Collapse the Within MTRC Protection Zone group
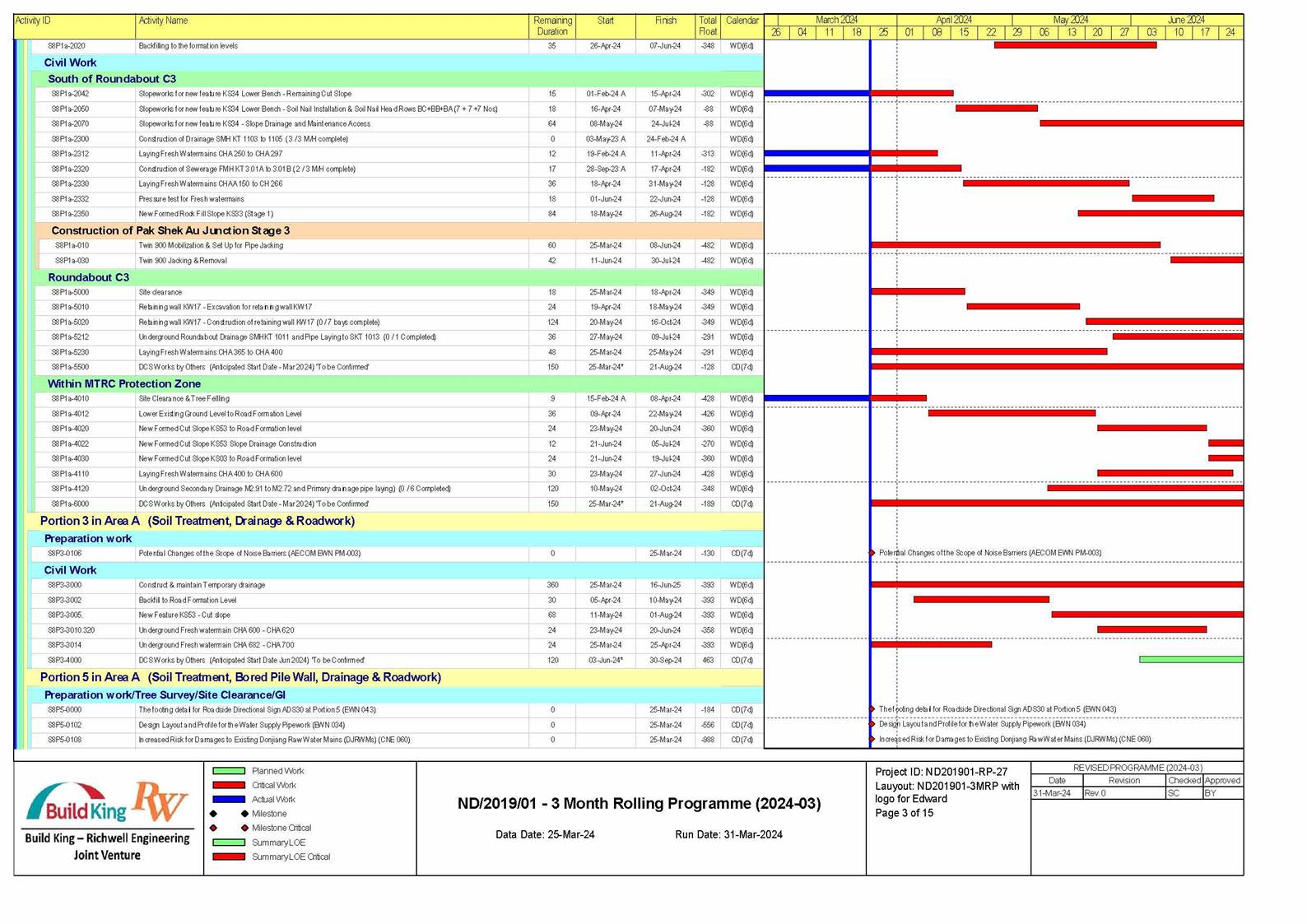The image size is (1307, 924). click(123, 383)
